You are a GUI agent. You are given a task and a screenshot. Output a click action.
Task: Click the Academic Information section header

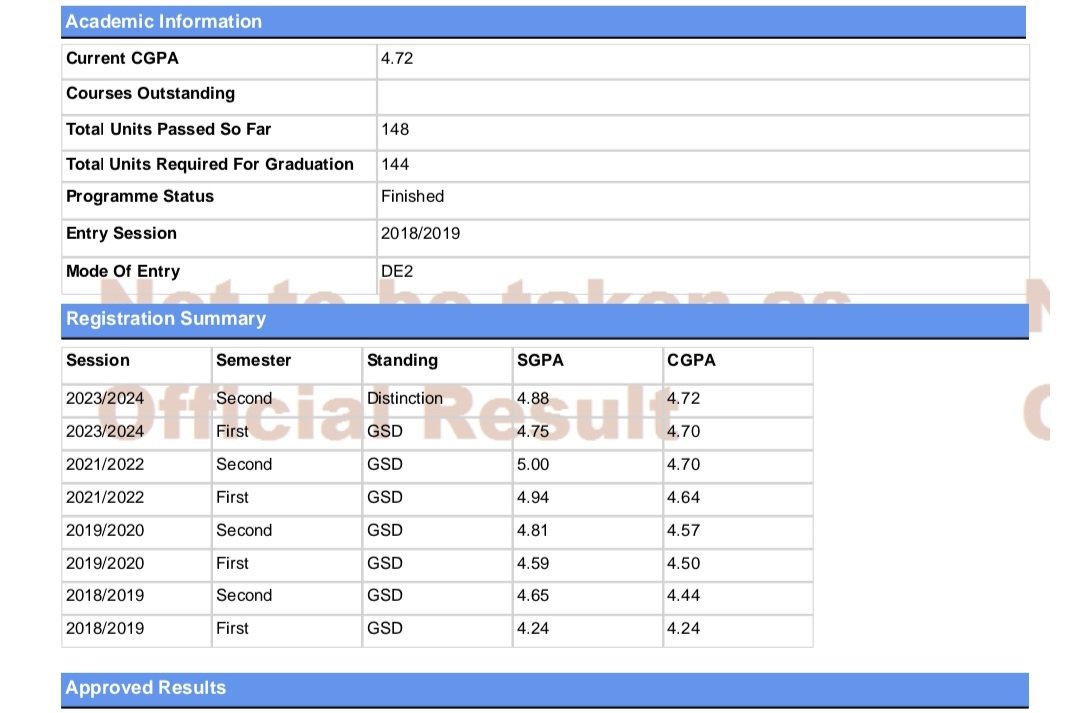543,22
